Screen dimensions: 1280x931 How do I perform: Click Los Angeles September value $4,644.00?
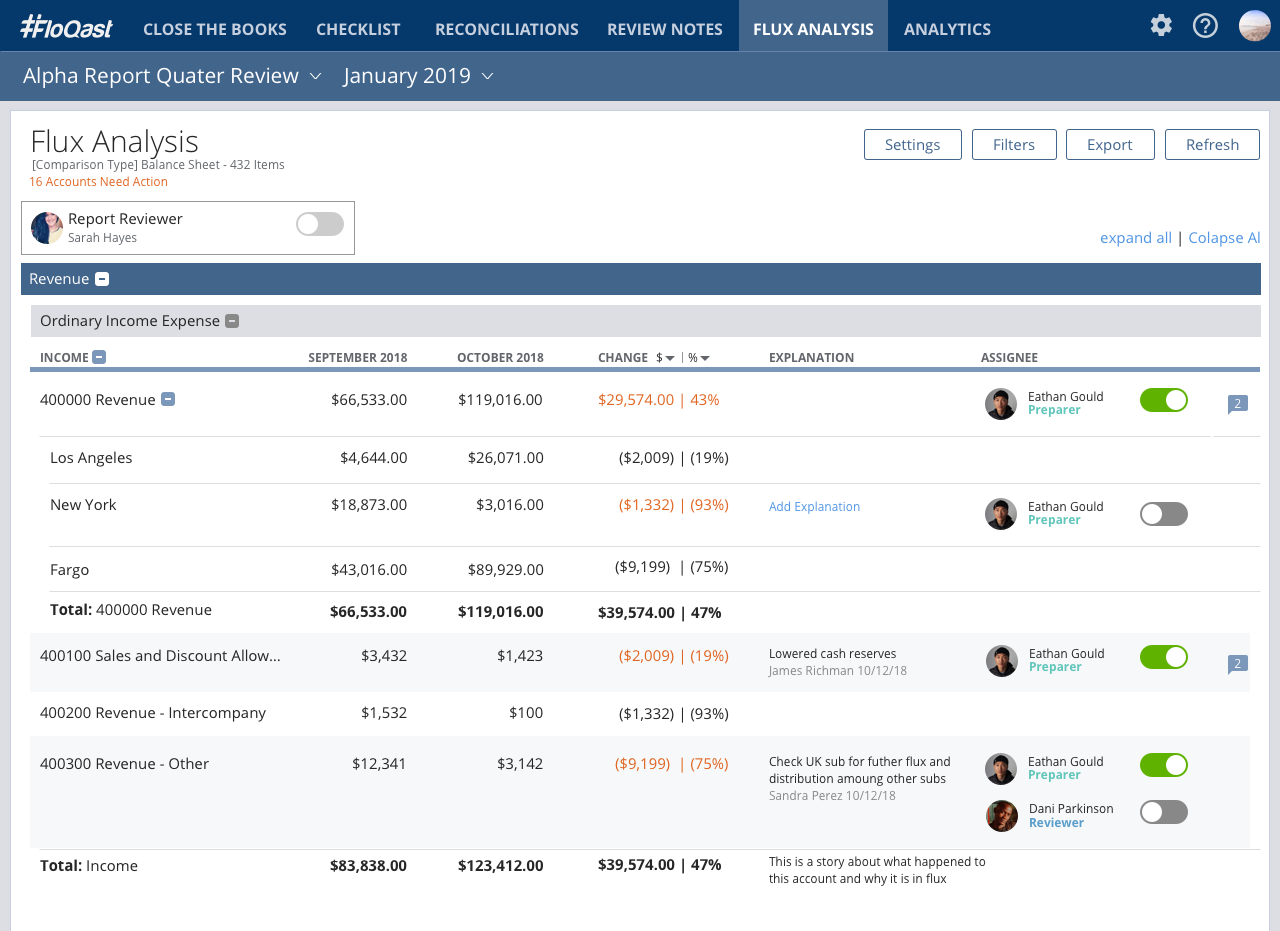[373, 458]
